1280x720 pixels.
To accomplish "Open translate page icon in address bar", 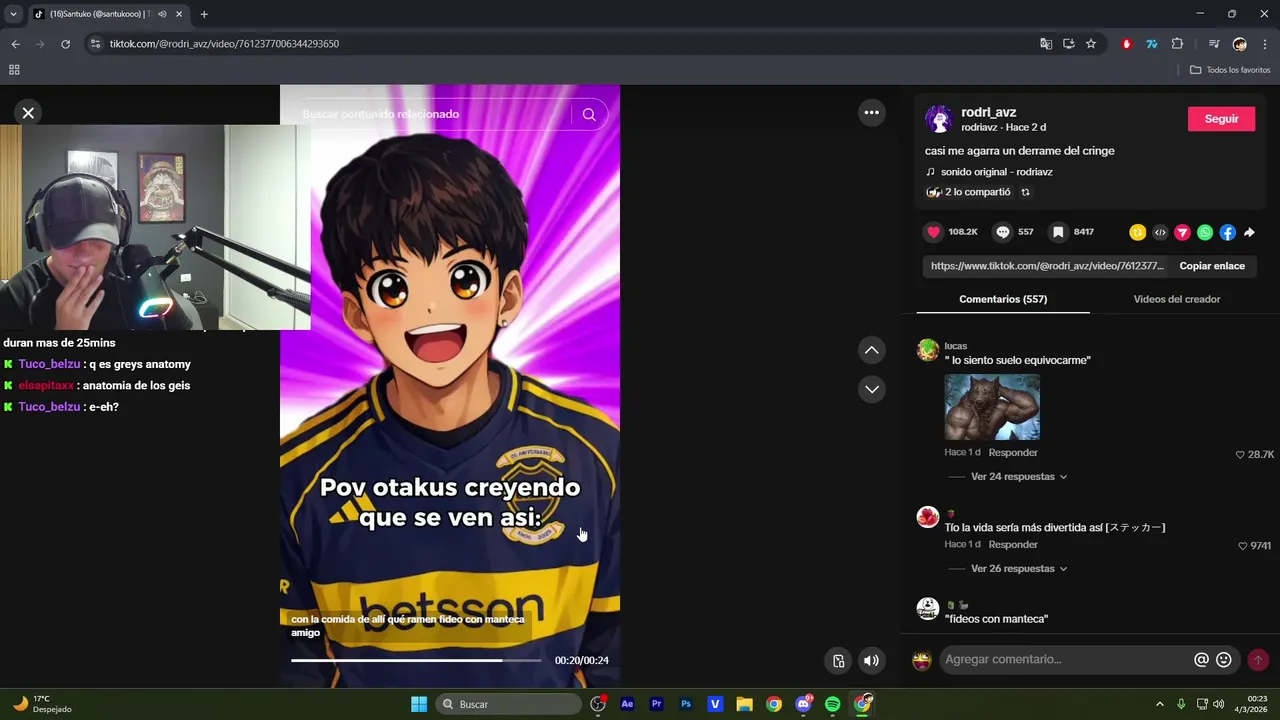I will (x=1046, y=44).
